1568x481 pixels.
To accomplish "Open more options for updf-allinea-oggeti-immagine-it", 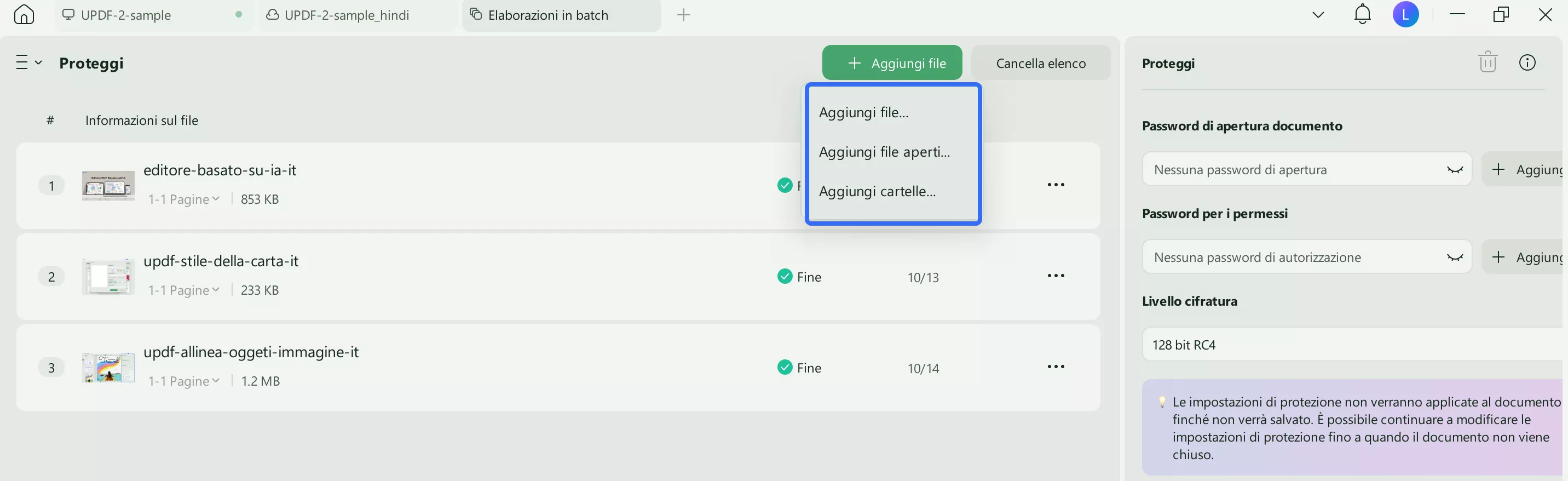I will coord(1056,367).
